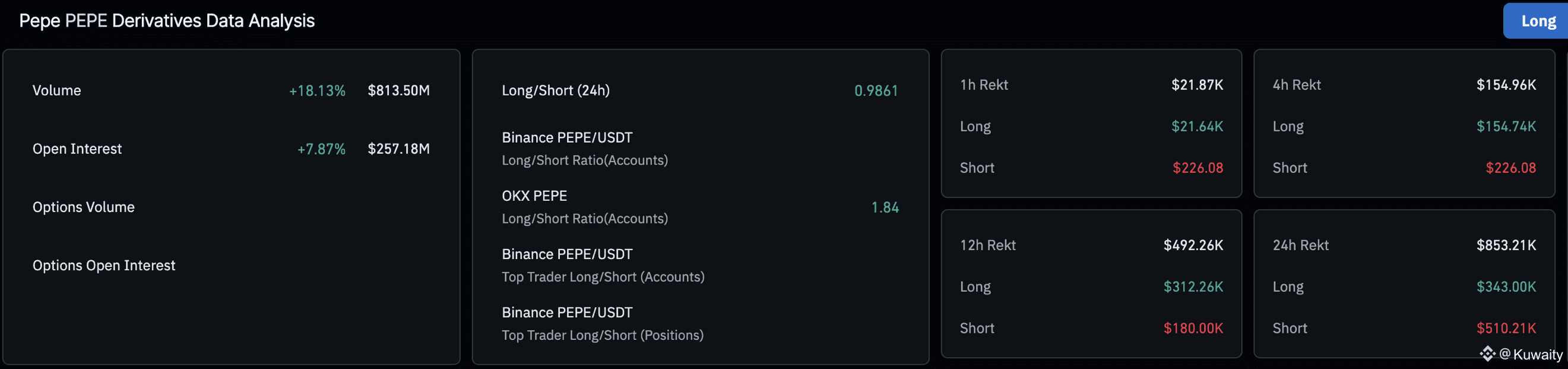Click the 1h Rekt total $21.87K
1568x369 pixels.
1197,84
